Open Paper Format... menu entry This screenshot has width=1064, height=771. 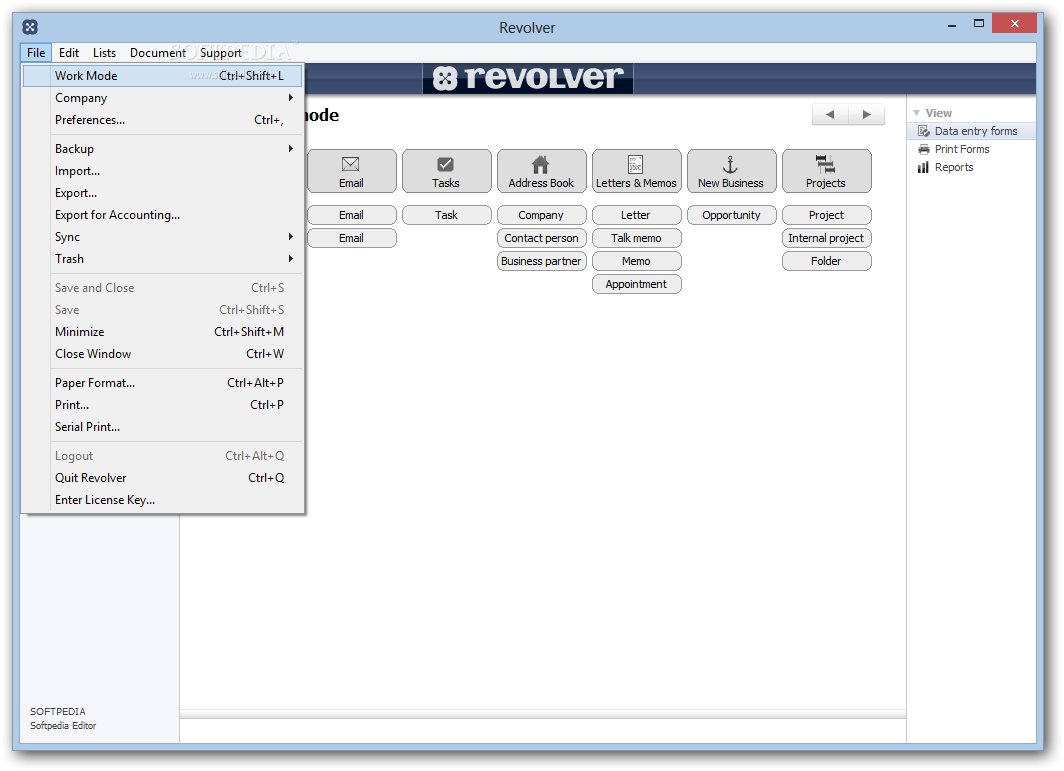[x=162, y=383]
